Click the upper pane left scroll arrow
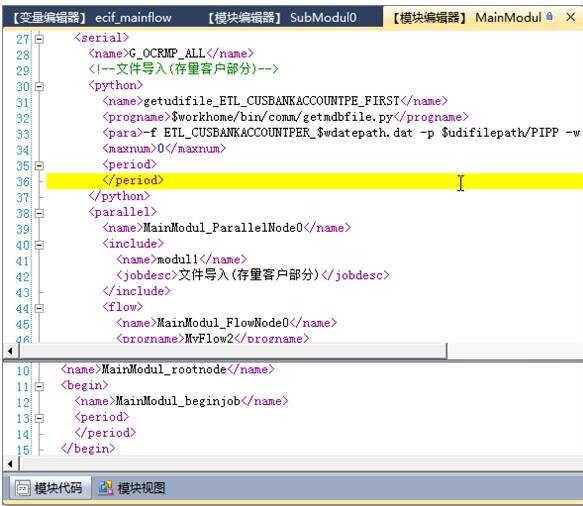The width and height of the screenshot is (583, 506). (10, 351)
